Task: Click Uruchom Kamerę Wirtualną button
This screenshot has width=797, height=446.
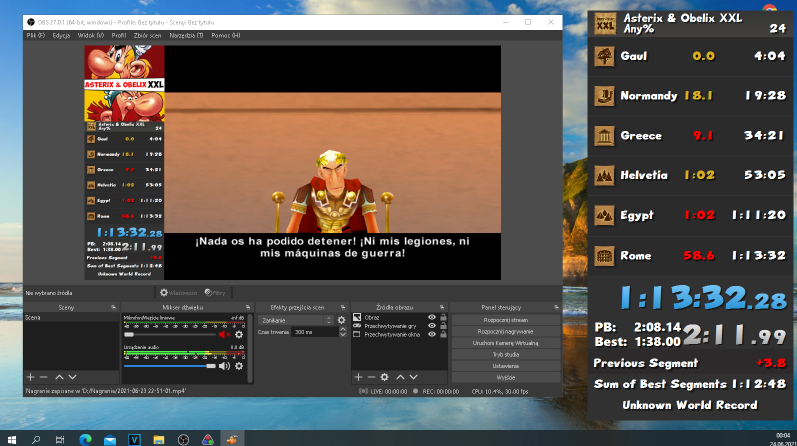Action: click(x=506, y=343)
